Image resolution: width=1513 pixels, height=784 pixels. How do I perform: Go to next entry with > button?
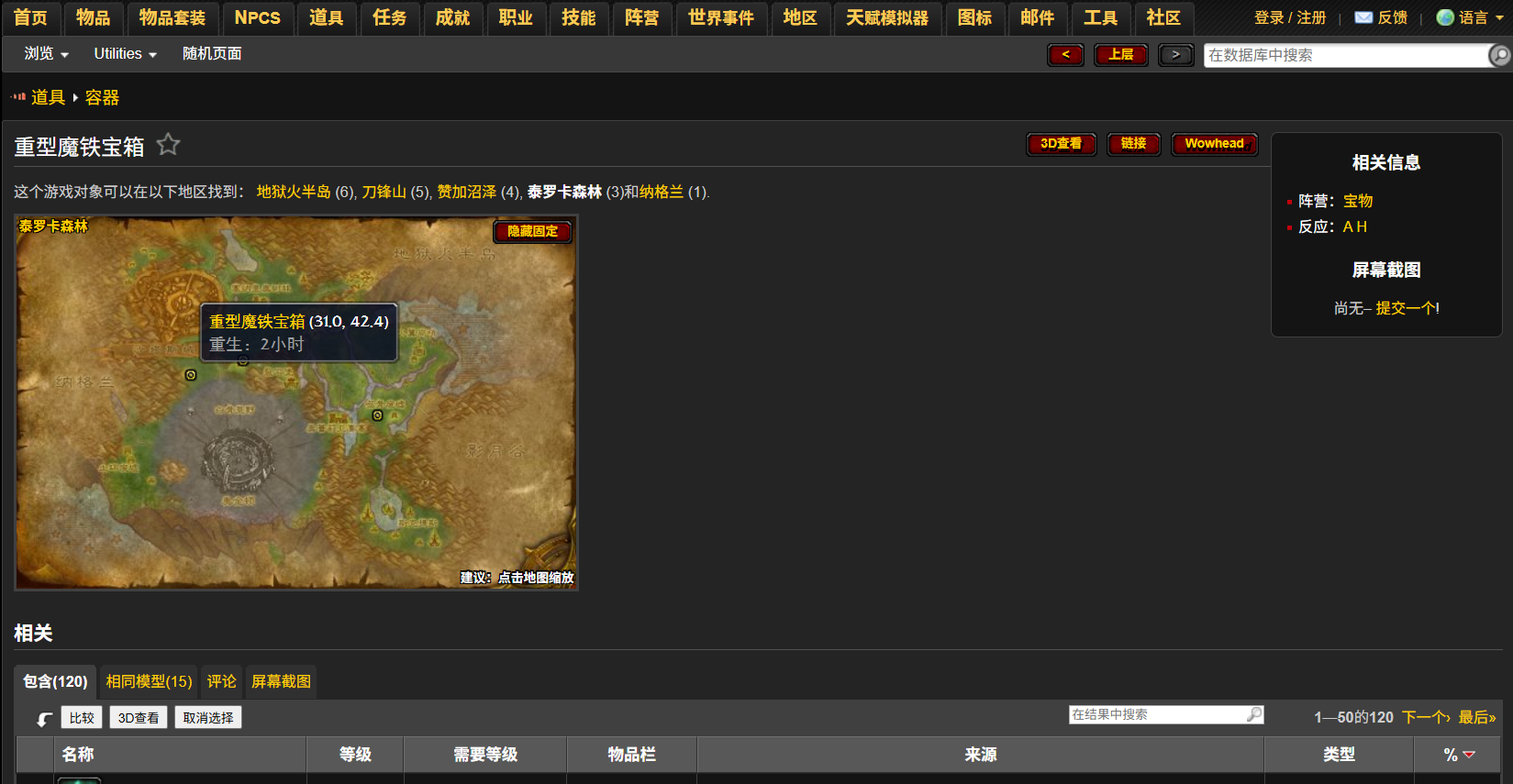(x=1176, y=55)
